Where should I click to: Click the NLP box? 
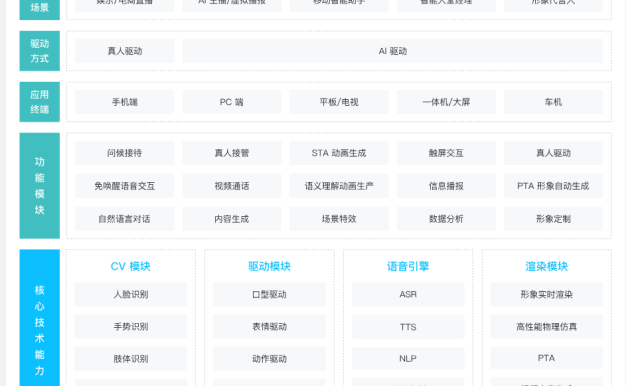click(408, 359)
